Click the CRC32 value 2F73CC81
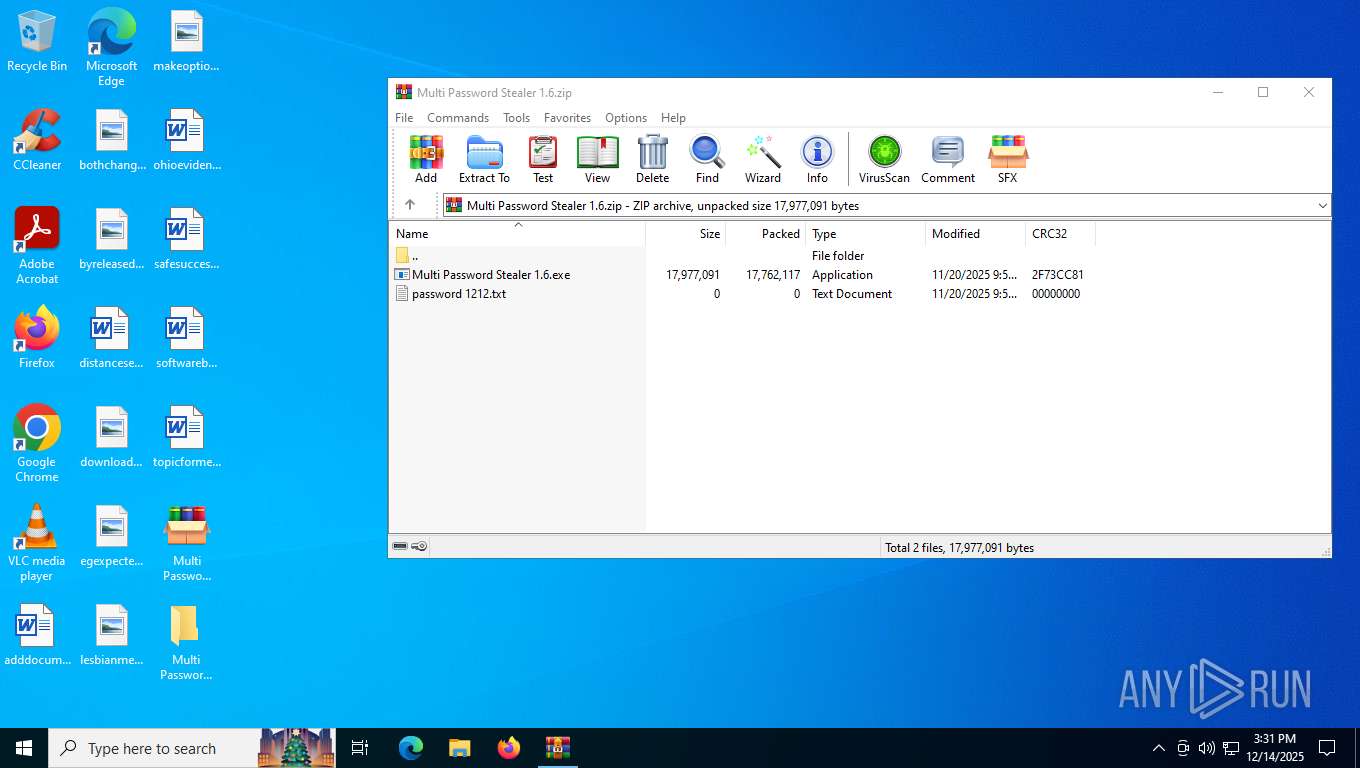 1057,275
